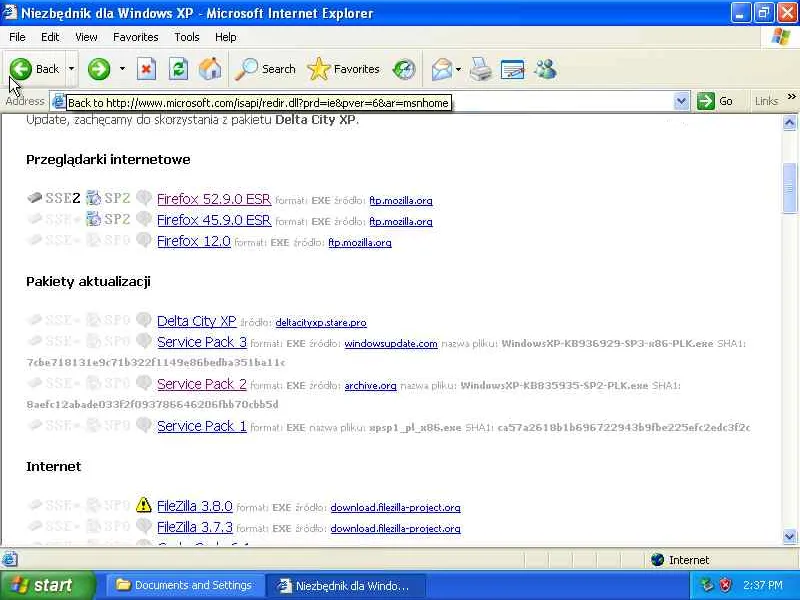
Task: Open the View menu
Action: pos(86,37)
